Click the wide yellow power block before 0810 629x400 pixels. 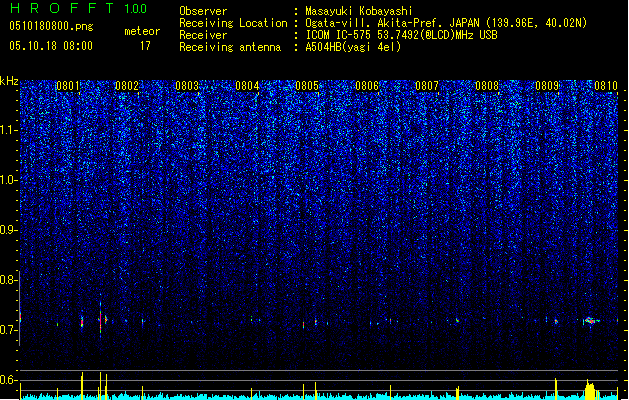click(x=590, y=391)
